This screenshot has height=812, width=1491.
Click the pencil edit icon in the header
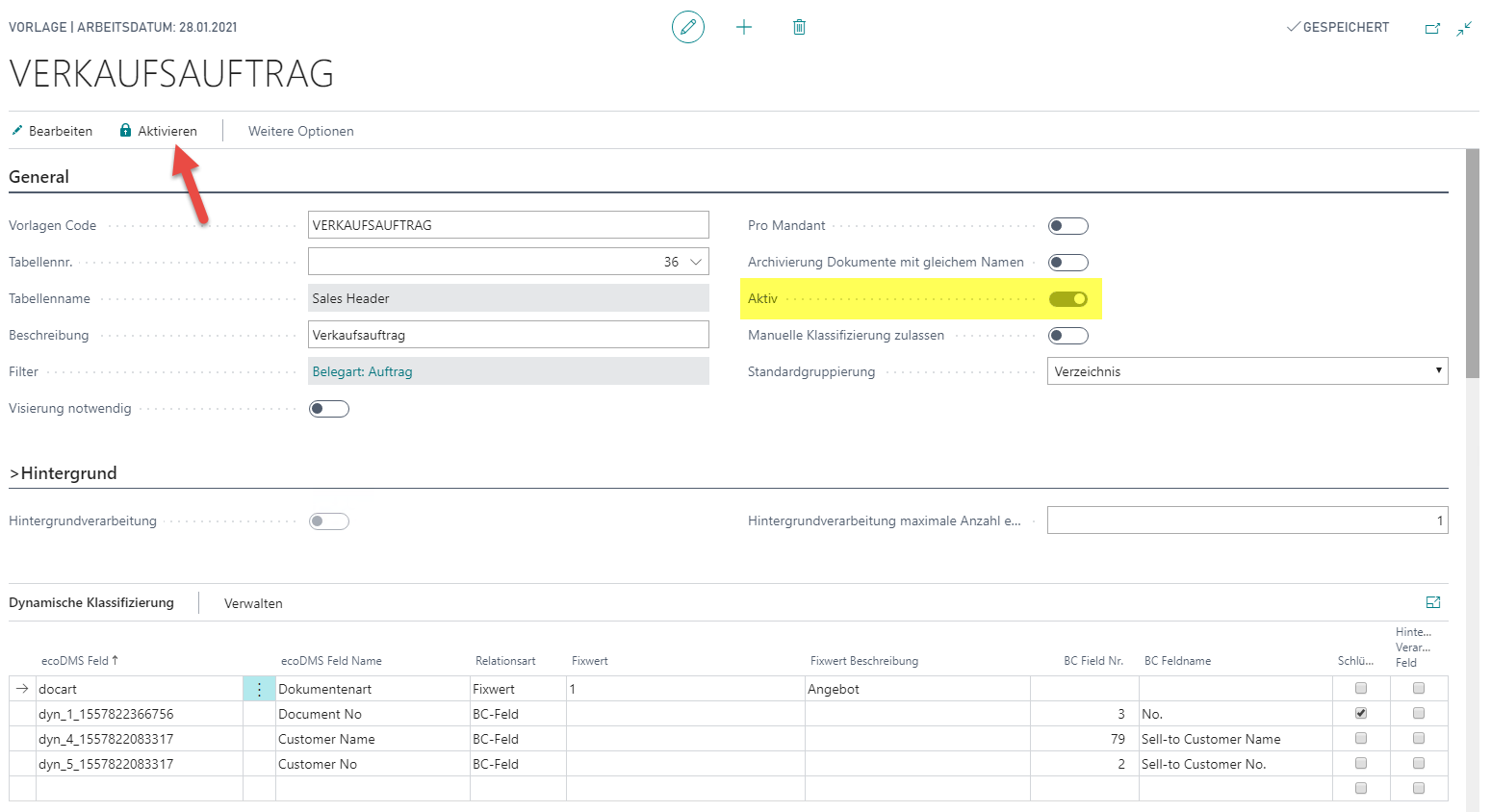(687, 27)
